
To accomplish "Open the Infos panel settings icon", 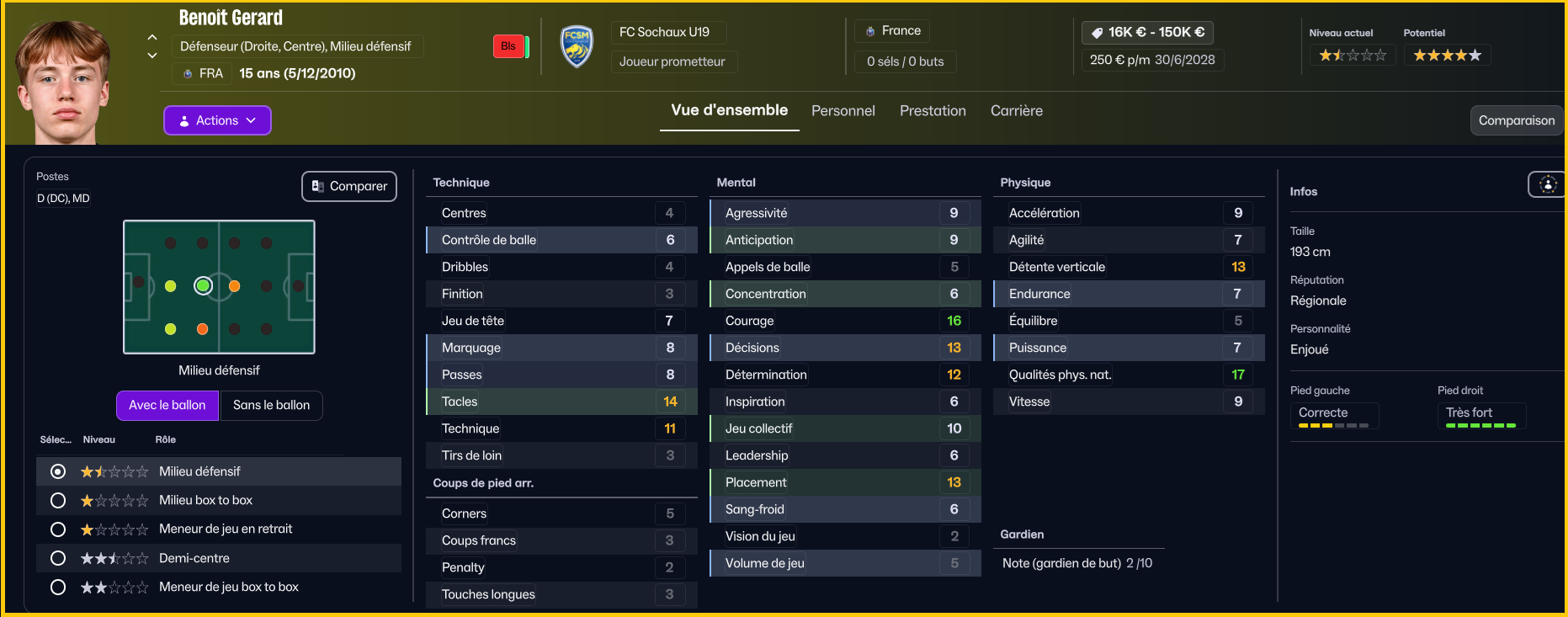I will 1547,184.
